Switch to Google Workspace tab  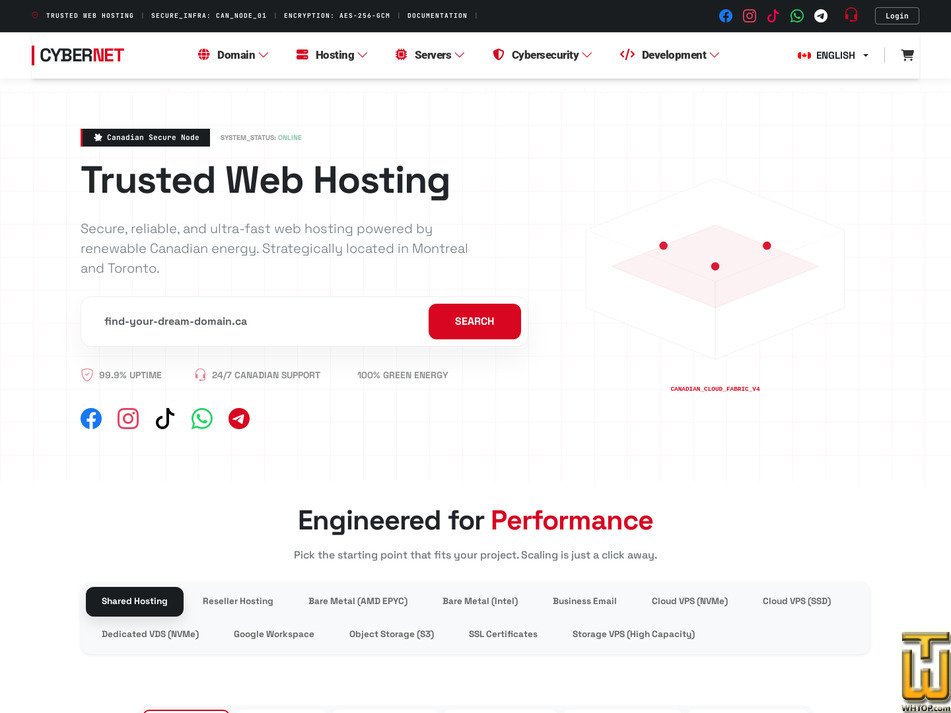click(x=274, y=634)
